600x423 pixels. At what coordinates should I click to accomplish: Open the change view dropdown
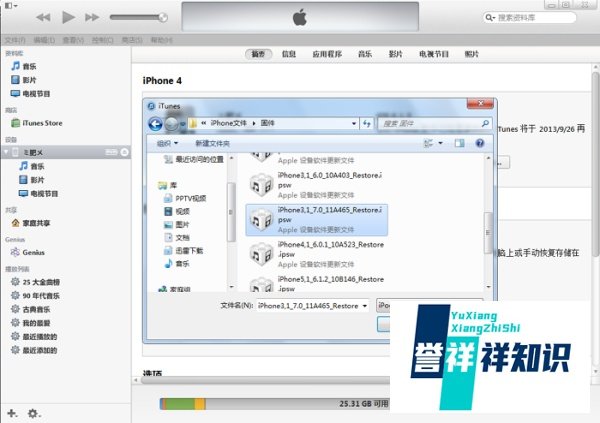pos(440,143)
